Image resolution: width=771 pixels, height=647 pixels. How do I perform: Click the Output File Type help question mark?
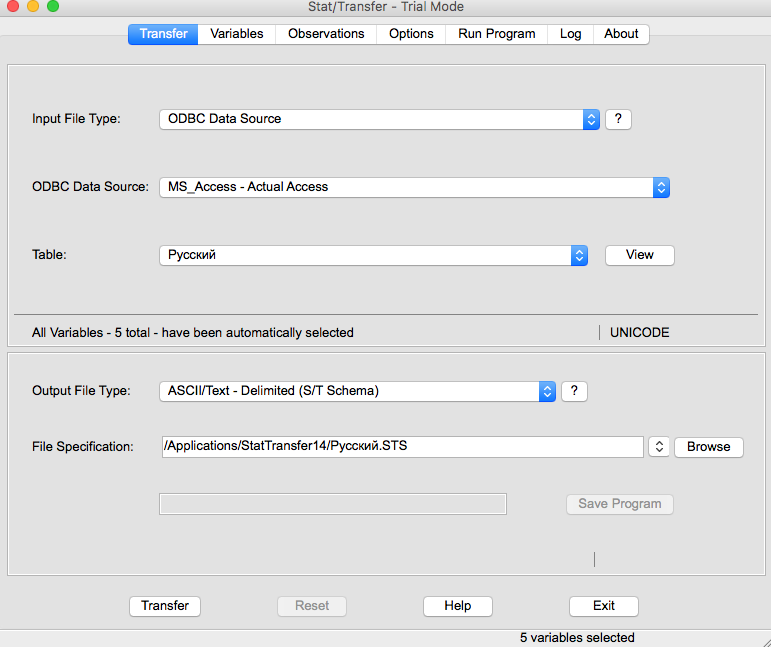tap(574, 391)
